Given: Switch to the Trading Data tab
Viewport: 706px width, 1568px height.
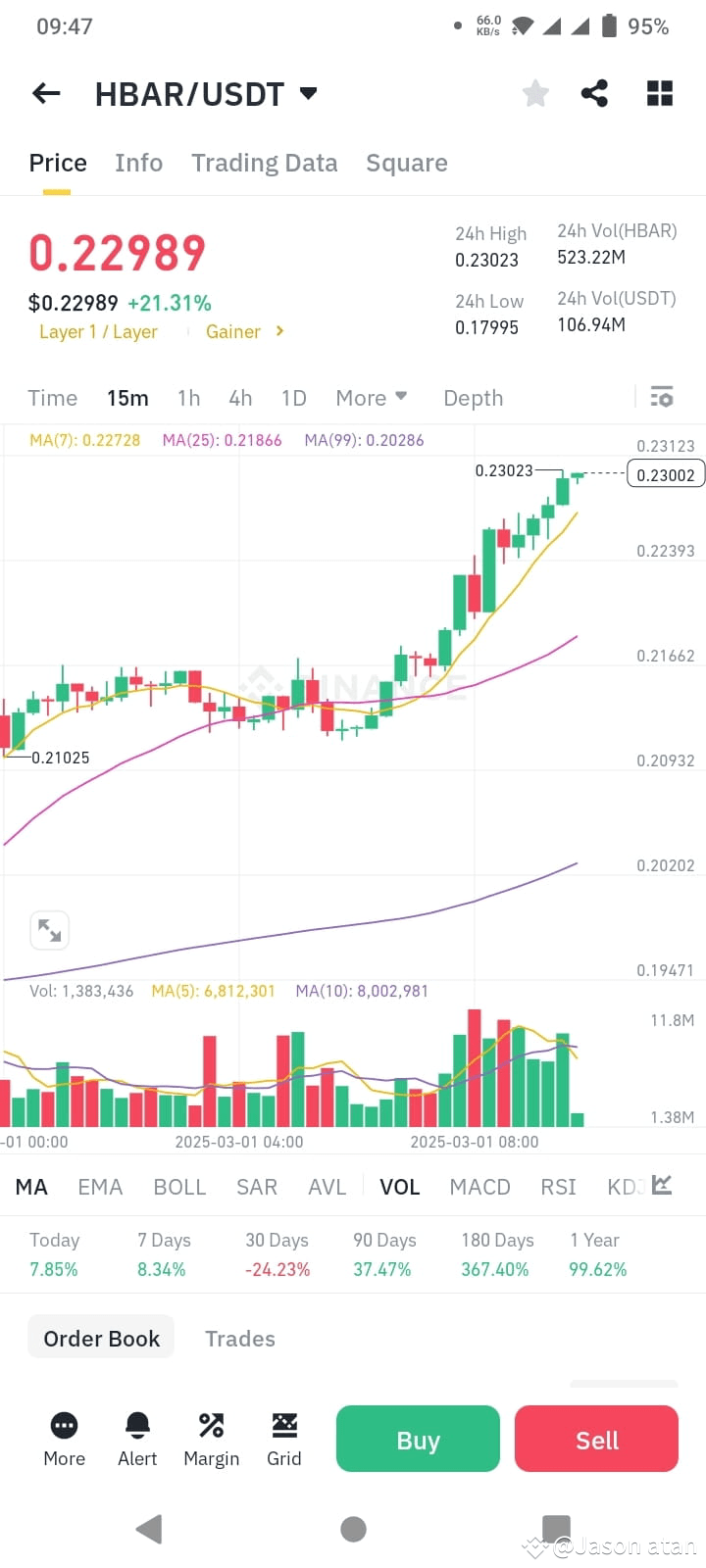Looking at the screenshot, I should pyautogui.click(x=264, y=163).
